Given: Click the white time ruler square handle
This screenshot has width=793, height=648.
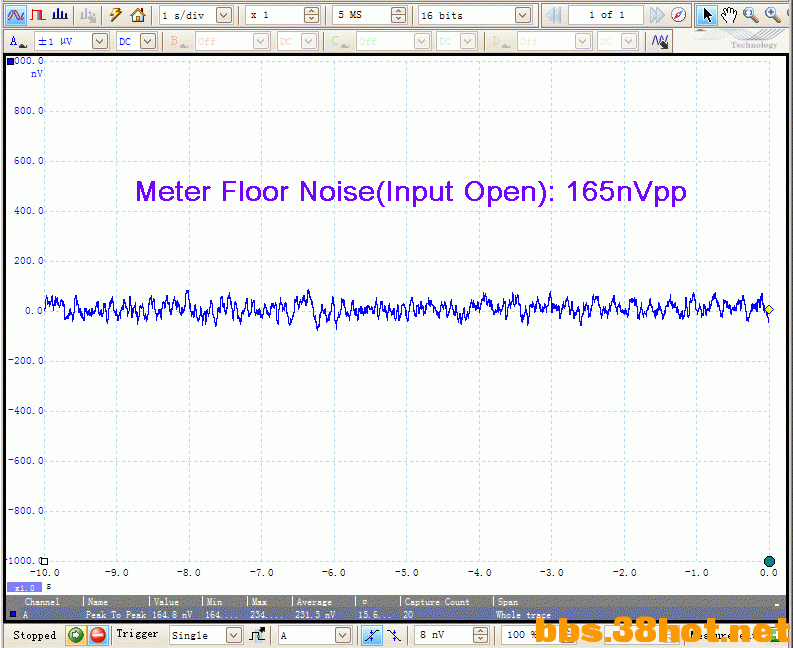Looking at the screenshot, I should [x=45, y=561].
